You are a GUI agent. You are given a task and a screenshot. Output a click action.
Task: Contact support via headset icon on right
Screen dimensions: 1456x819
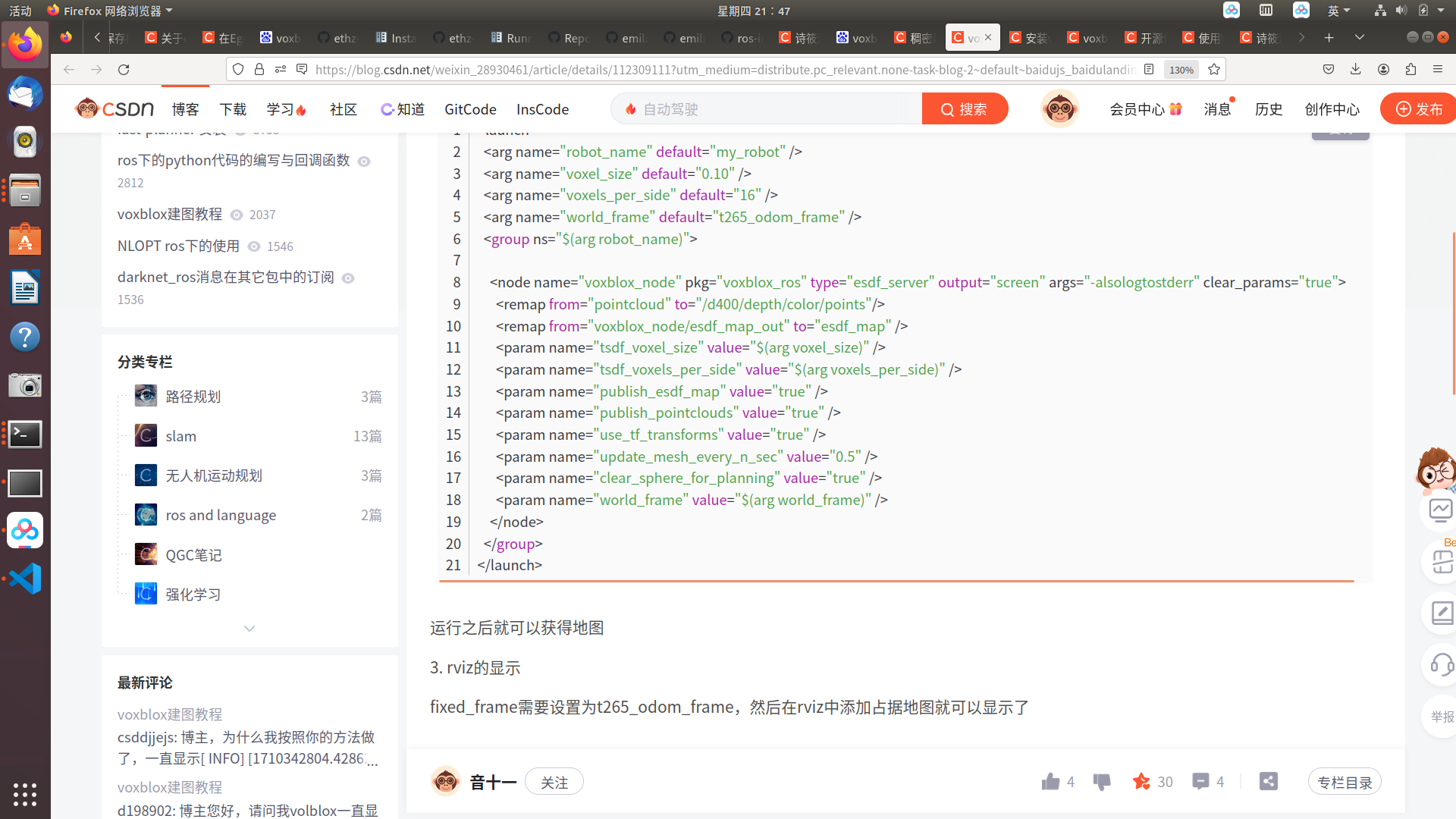pyautogui.click(x=1440, y=665)
